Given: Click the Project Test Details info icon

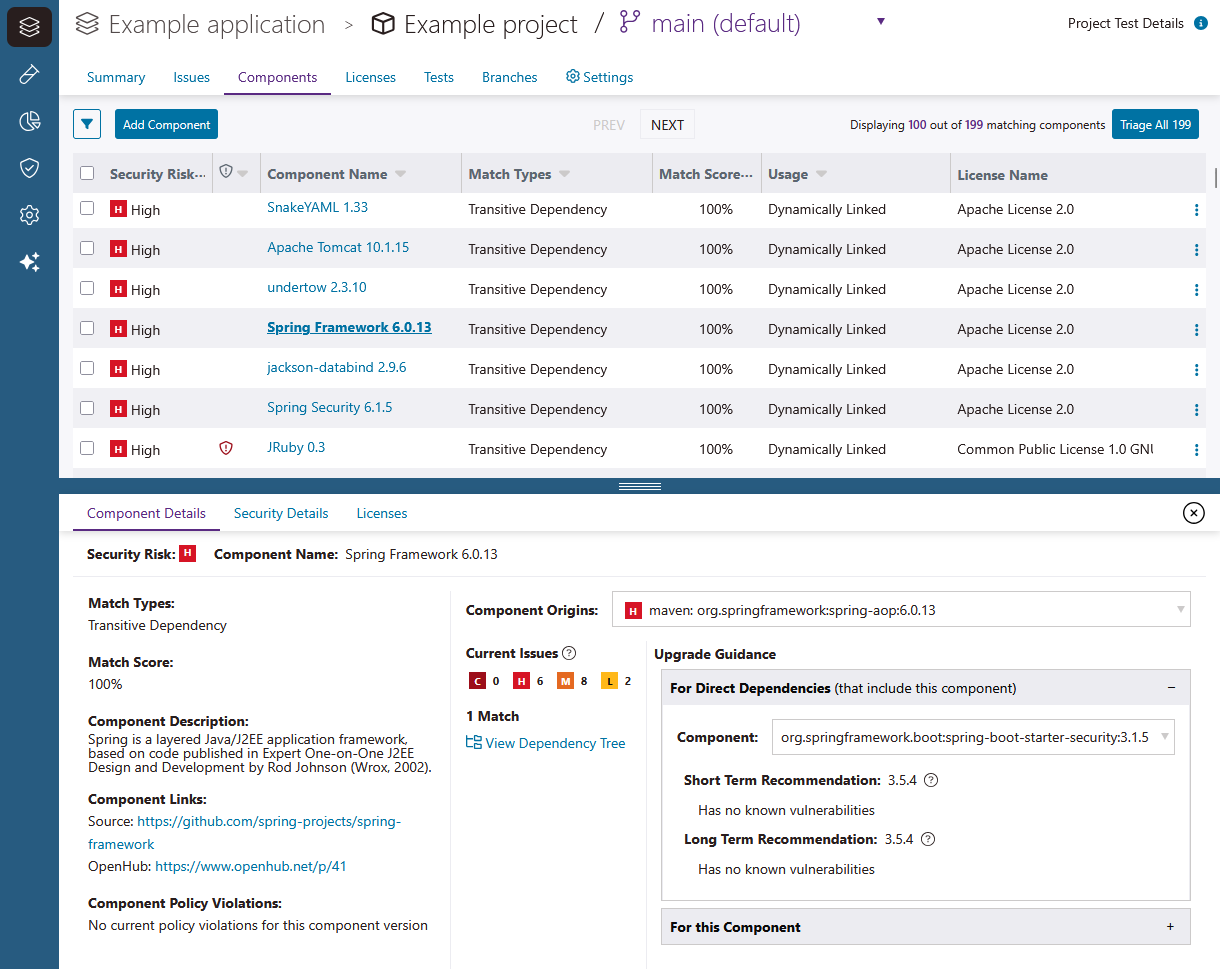Looking at the screenshot, I should pos(1201,23).
